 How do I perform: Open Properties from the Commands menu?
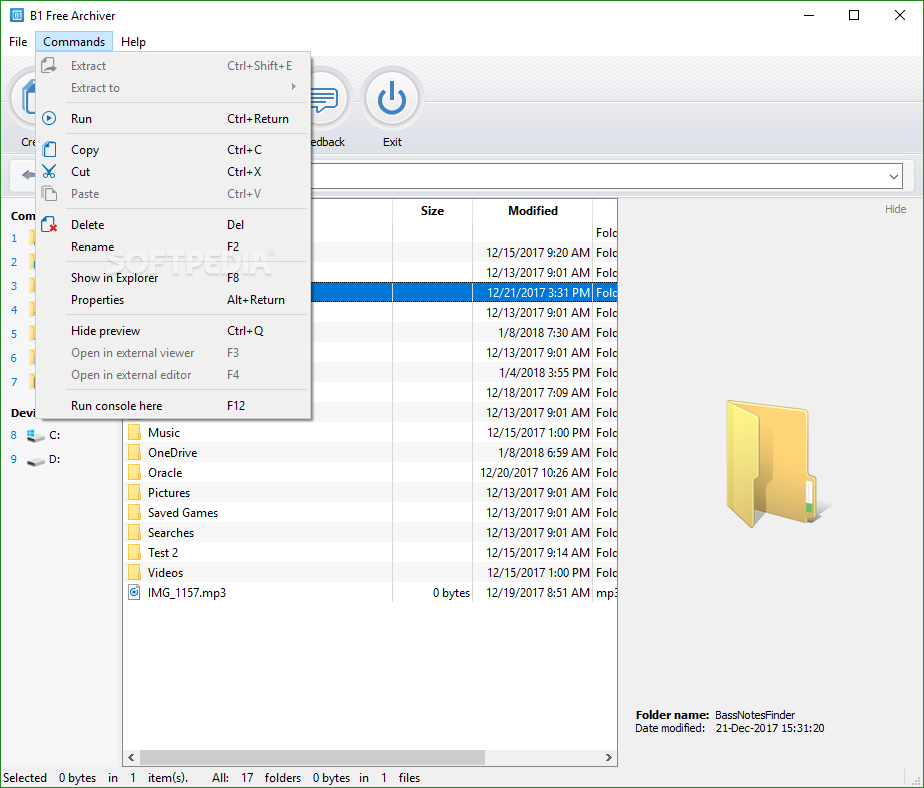[174, 299]
